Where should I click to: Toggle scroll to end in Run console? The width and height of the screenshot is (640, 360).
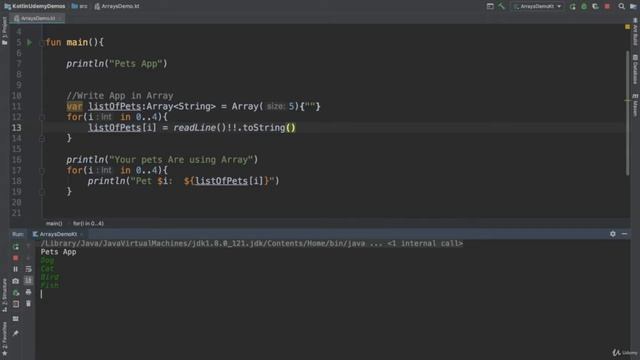pyautogui.click(x=28, y=281)
